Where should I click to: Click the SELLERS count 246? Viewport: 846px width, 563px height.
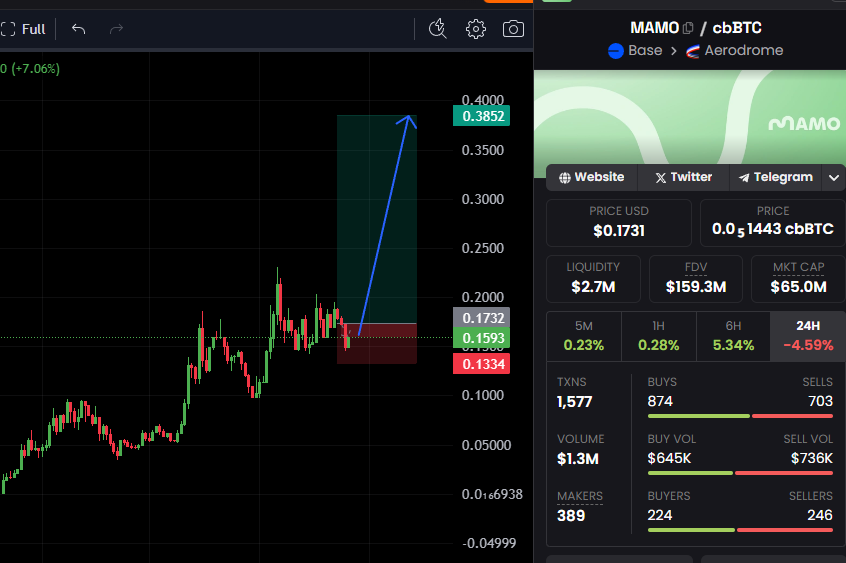point(820,515)
